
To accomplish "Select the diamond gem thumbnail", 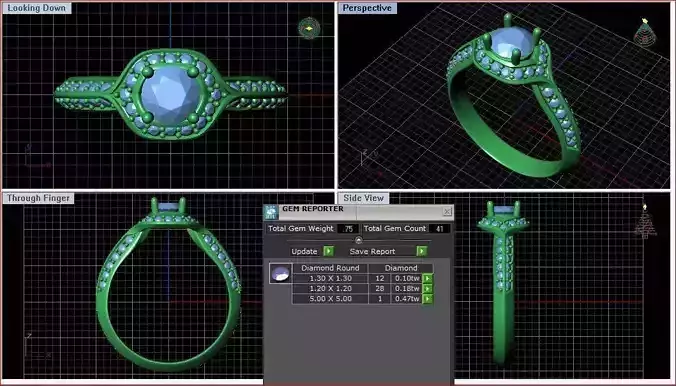I will pyautogui.click(x=281, y=273).
